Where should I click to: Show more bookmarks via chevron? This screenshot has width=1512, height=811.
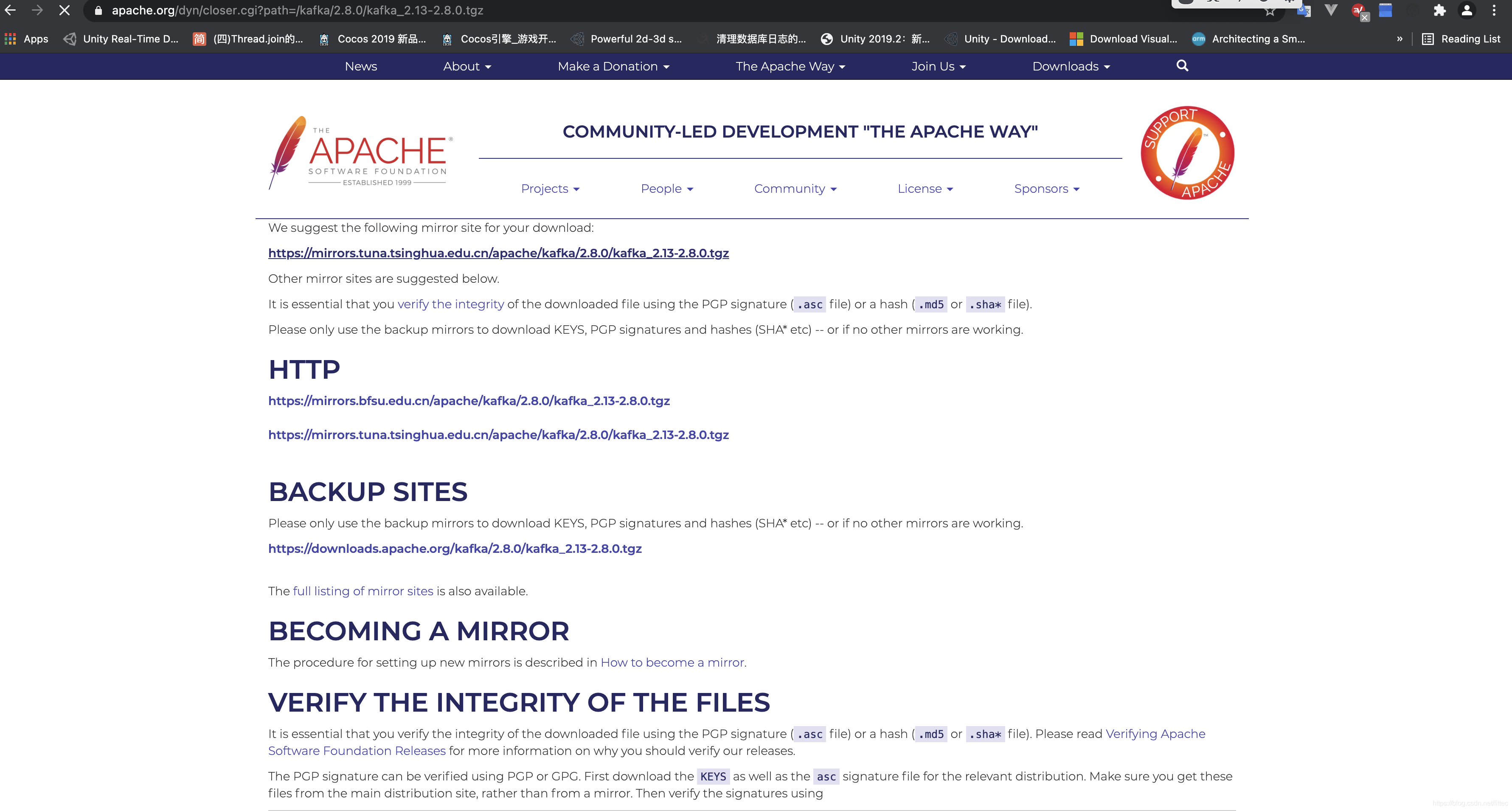coord(1400,39)
